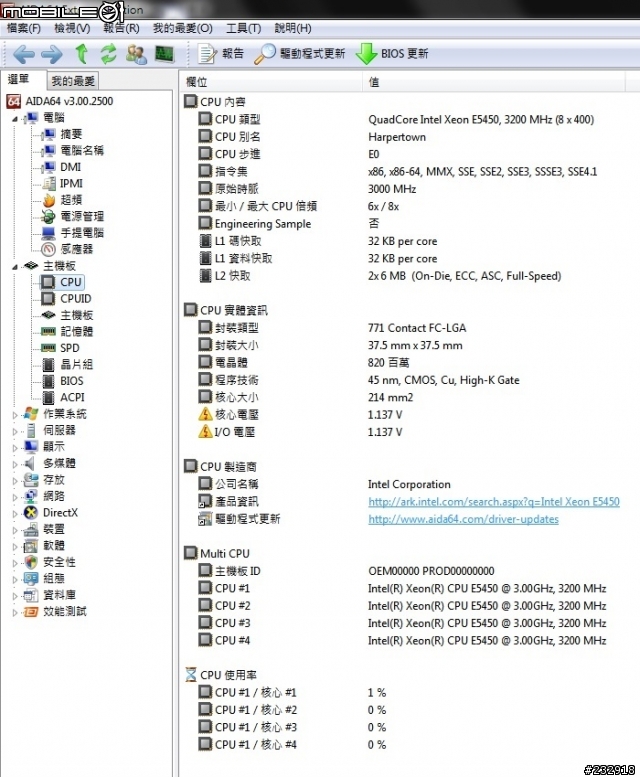Click the Refresh toolbar icon
The height and width of the screenshot is (778, 640).
coord(108,54)
